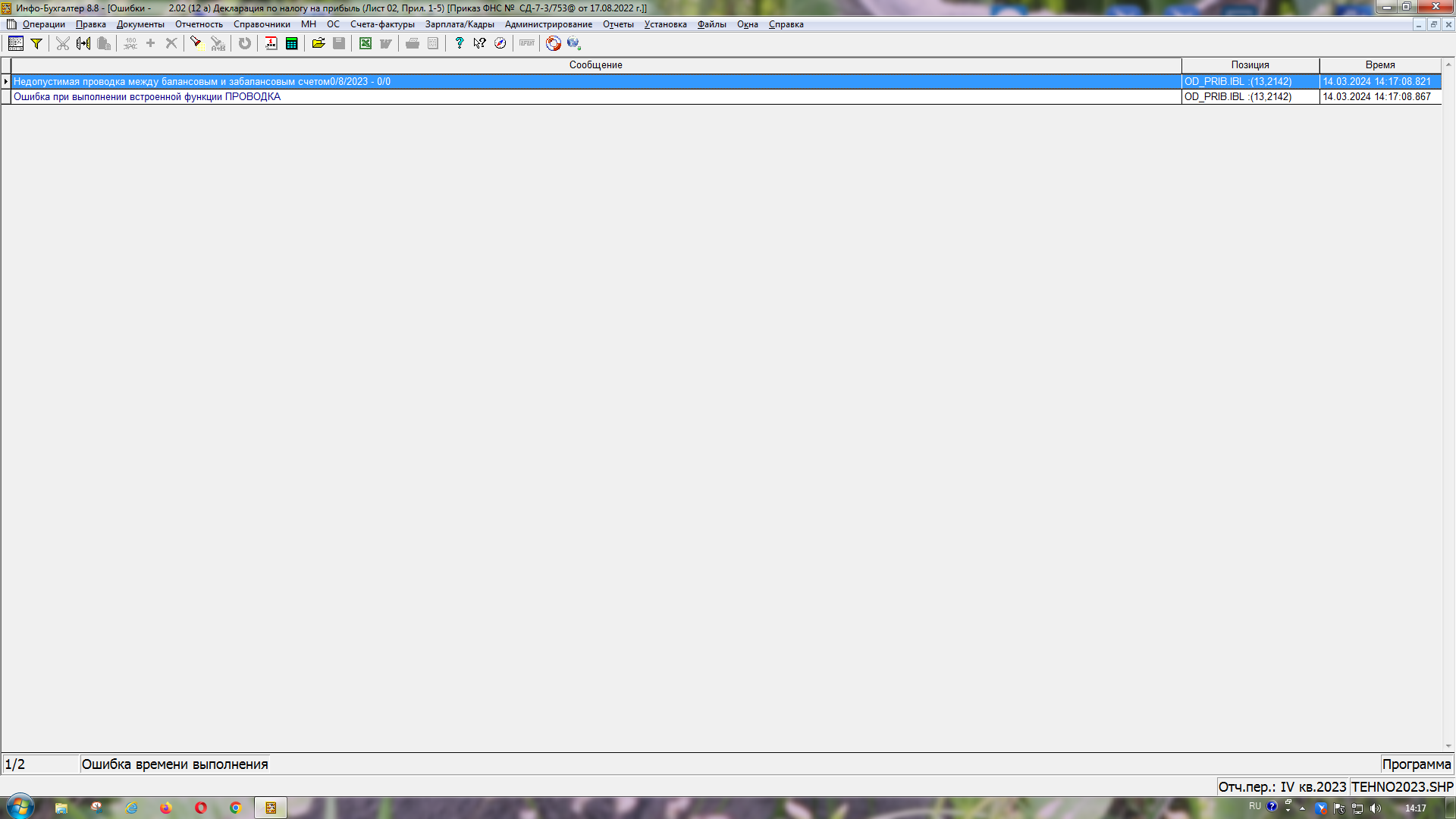Click the context help arrow-question icon
Viewport: 1456px width, 819px height.
coord(479,43)
